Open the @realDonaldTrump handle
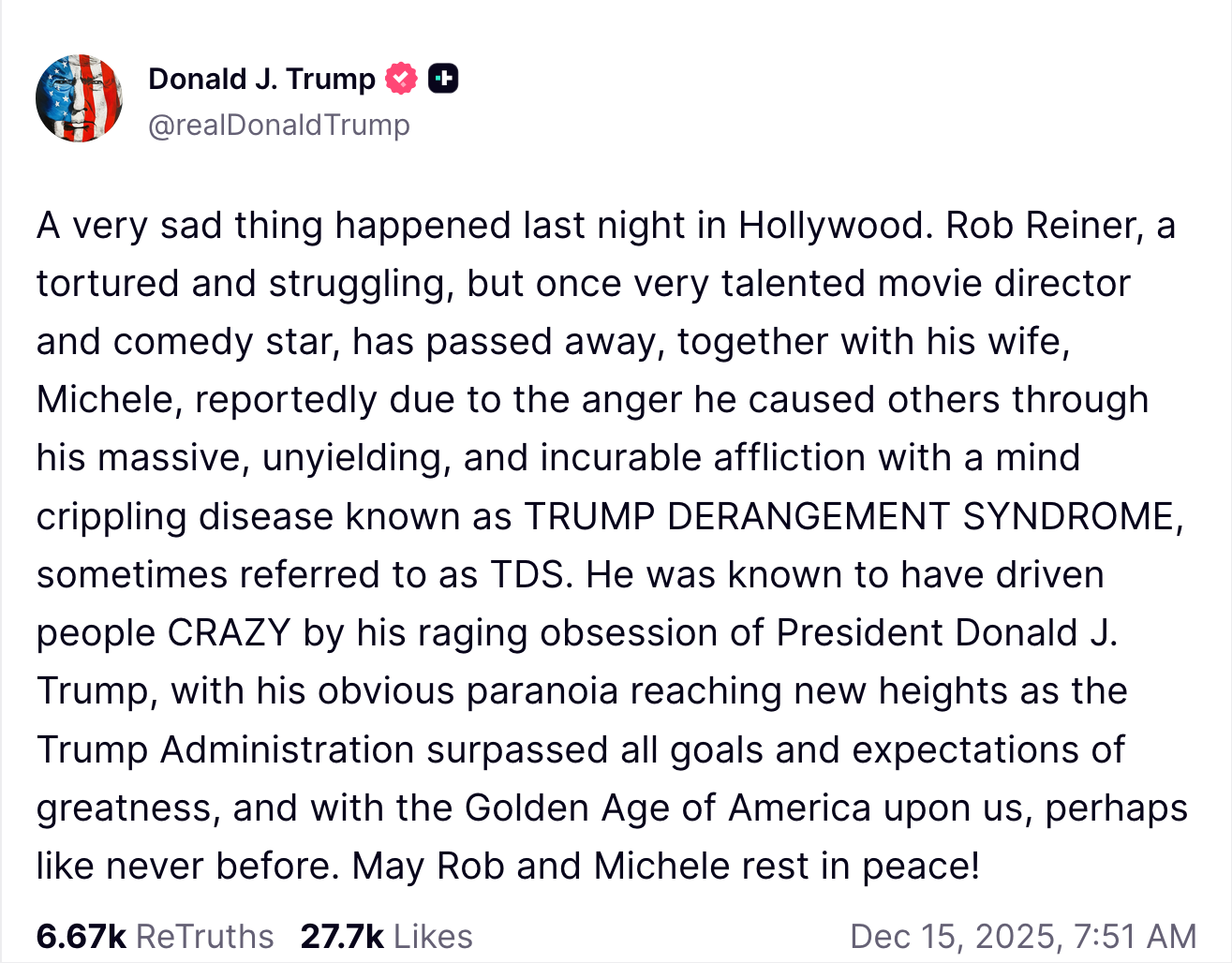 click(x=279, y=125)
